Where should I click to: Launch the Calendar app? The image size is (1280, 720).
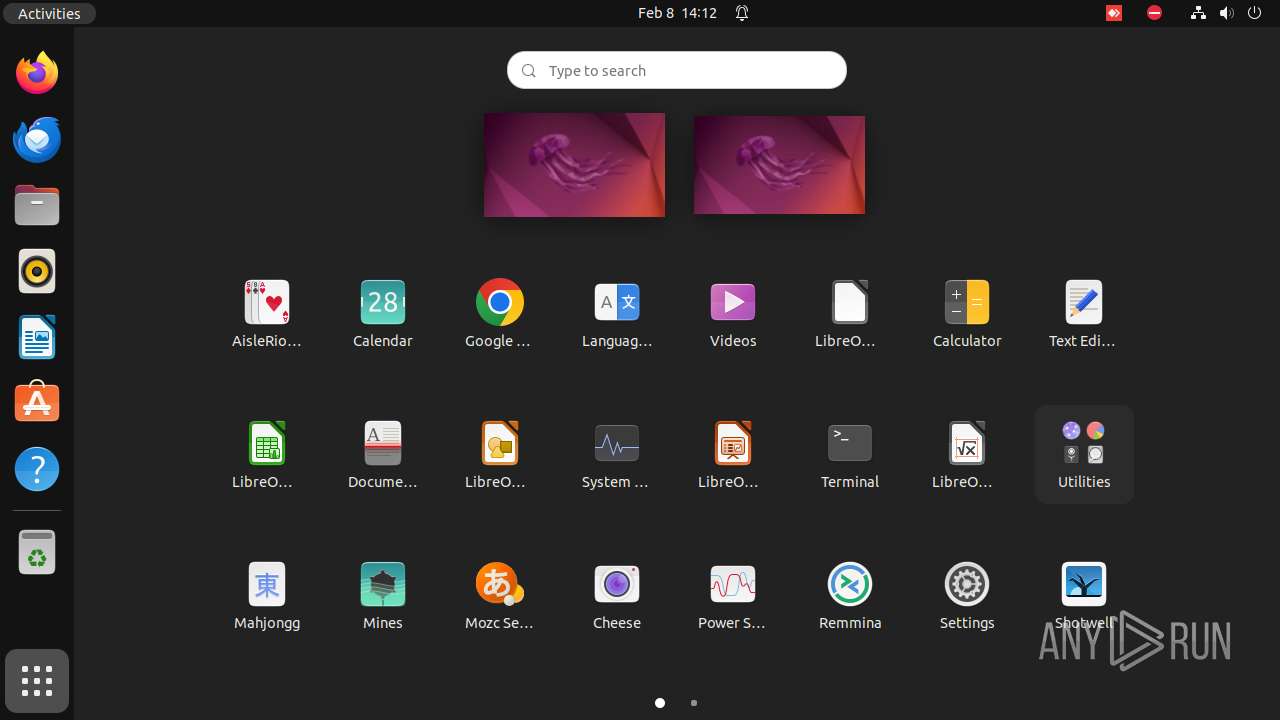pos(383,314)
